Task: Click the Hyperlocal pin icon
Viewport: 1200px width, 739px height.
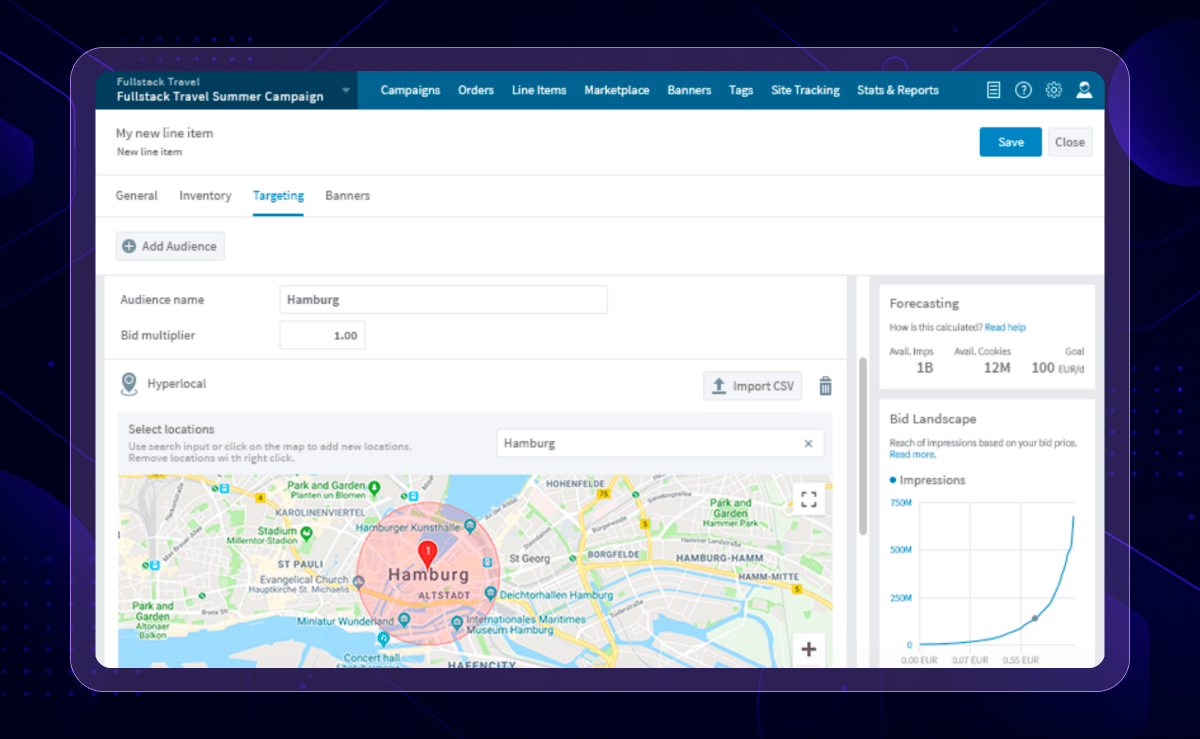Action: click(x=128, y=384)
